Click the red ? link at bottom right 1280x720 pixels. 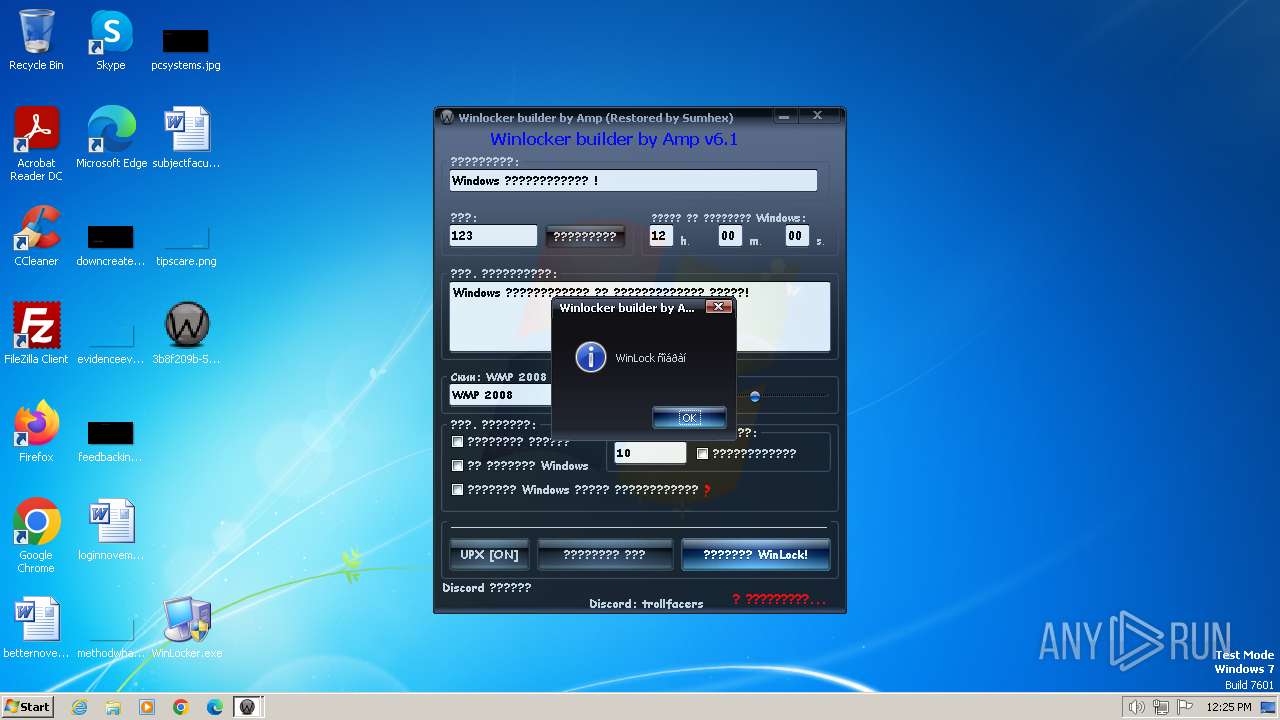[x=779, y=599]
